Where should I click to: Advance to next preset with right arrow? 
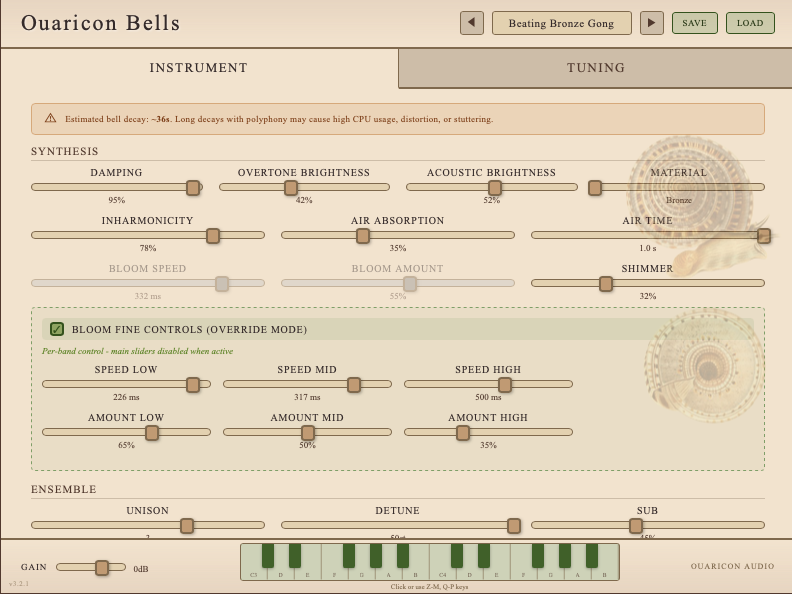click(652, 23)
